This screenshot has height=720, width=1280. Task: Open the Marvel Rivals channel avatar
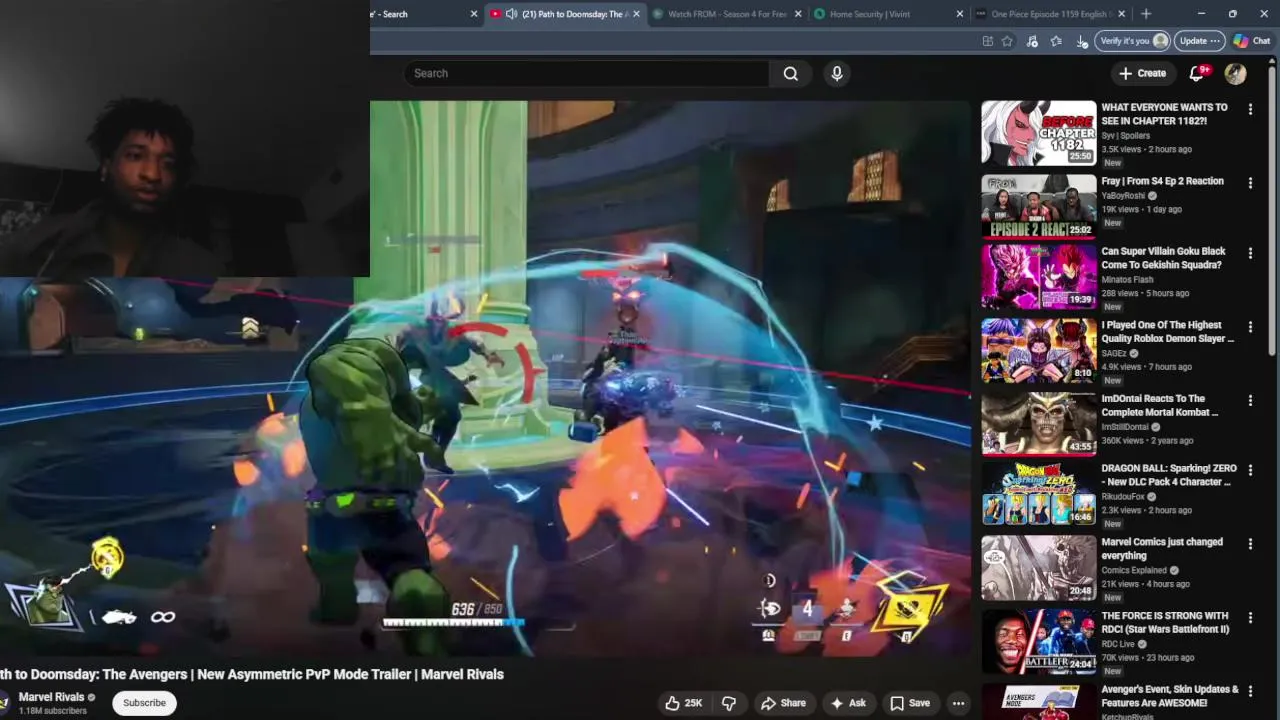pos(5,702)
